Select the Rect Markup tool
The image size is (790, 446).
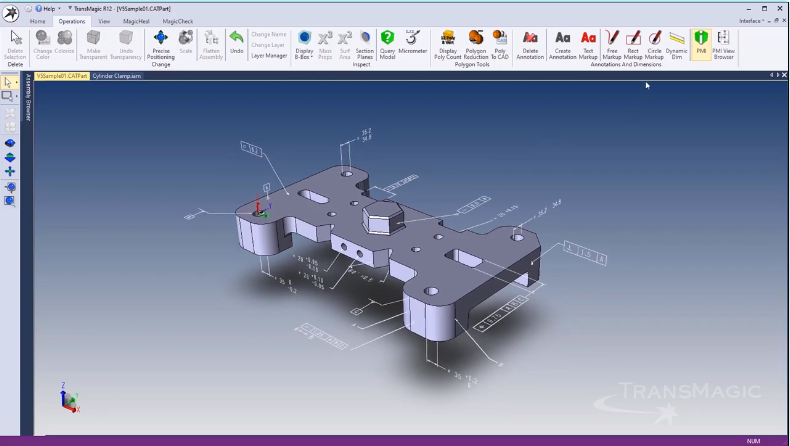coord(633,44)
